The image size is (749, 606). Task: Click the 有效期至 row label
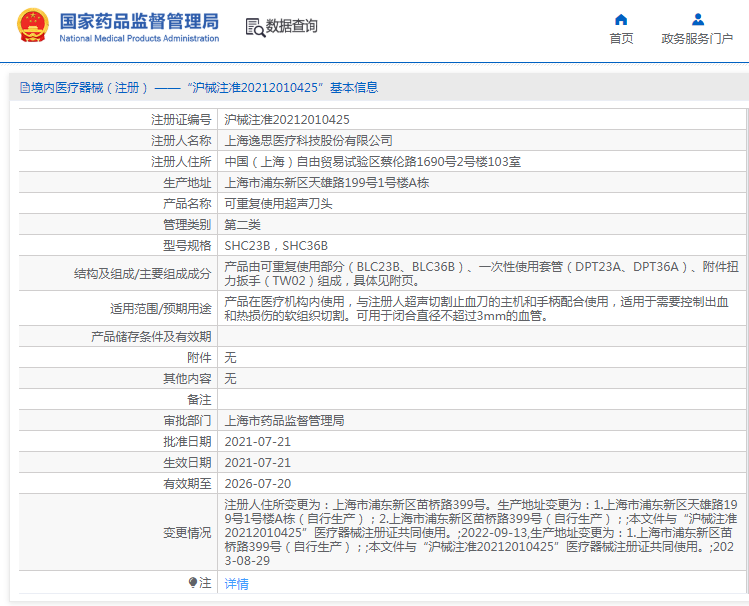click(187, 483)
